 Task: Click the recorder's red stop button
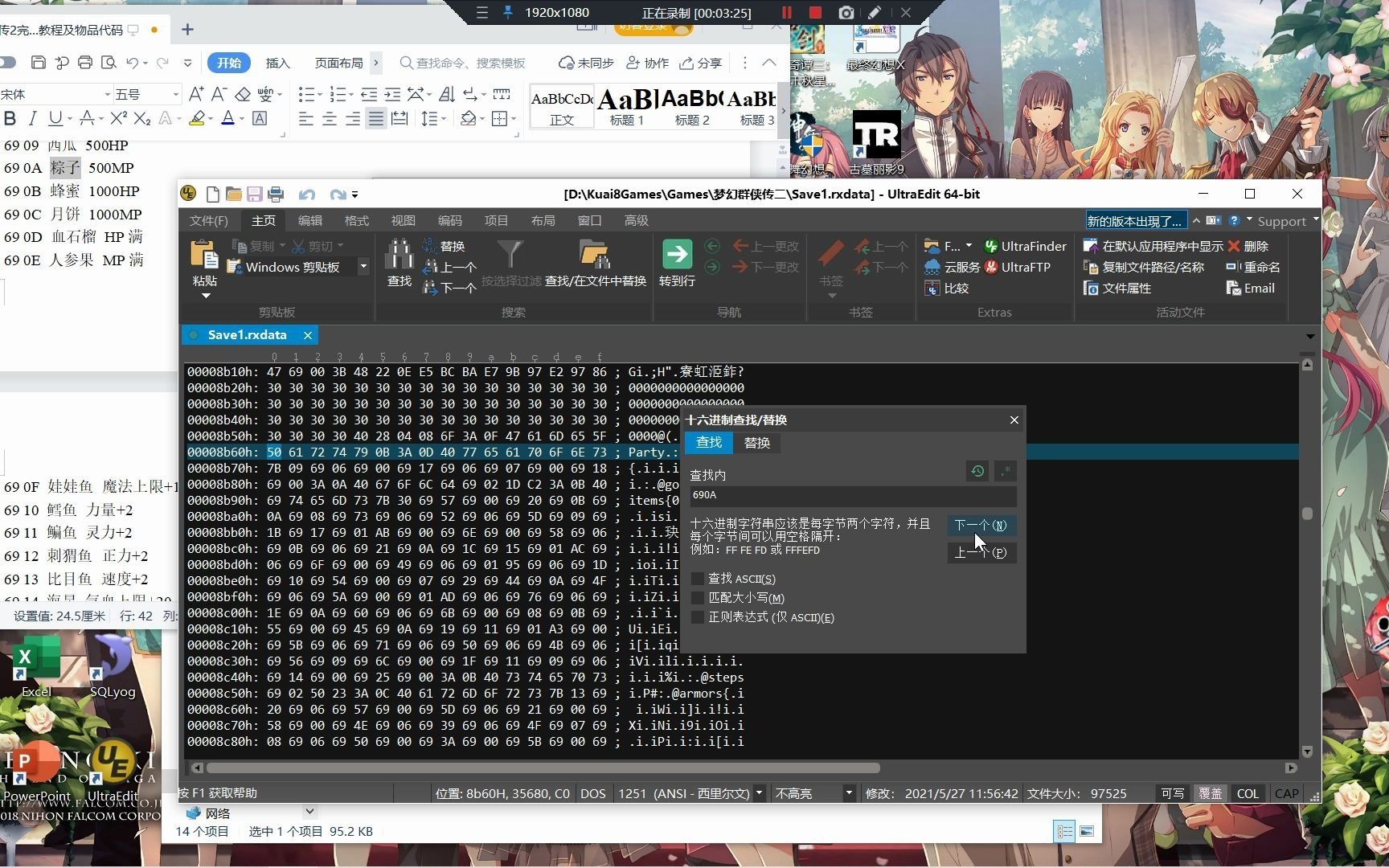815,13
